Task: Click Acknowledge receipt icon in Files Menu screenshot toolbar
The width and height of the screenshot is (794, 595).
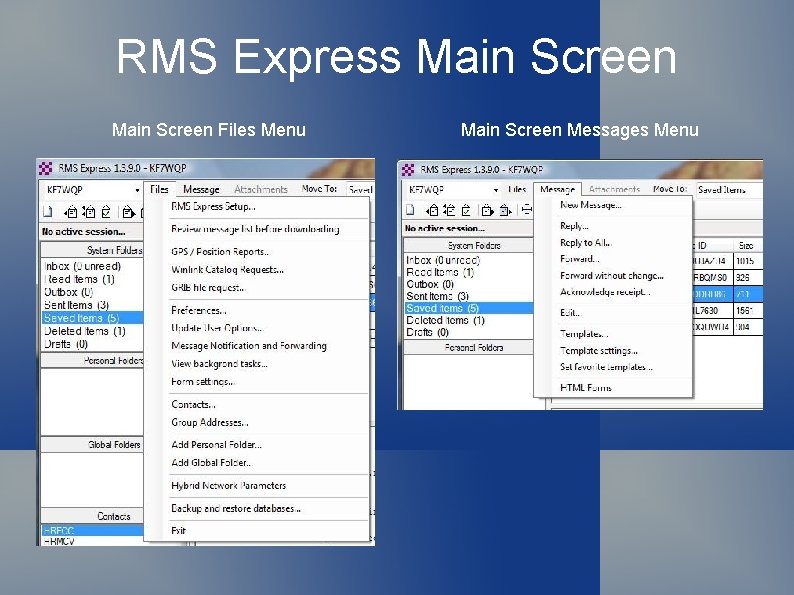Action: (106, 212)
